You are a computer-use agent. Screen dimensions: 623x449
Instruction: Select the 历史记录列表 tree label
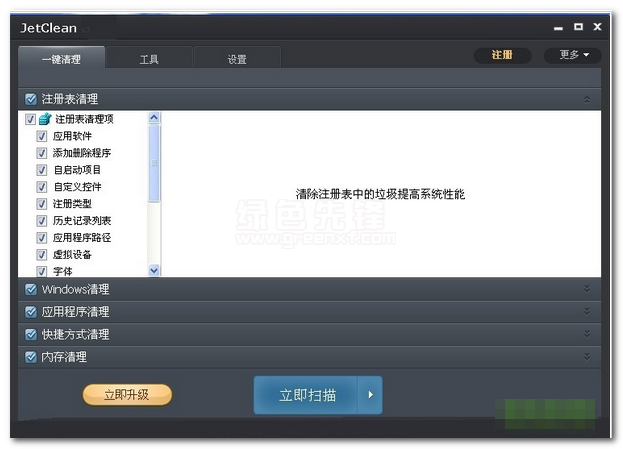[x=82, y=221]
